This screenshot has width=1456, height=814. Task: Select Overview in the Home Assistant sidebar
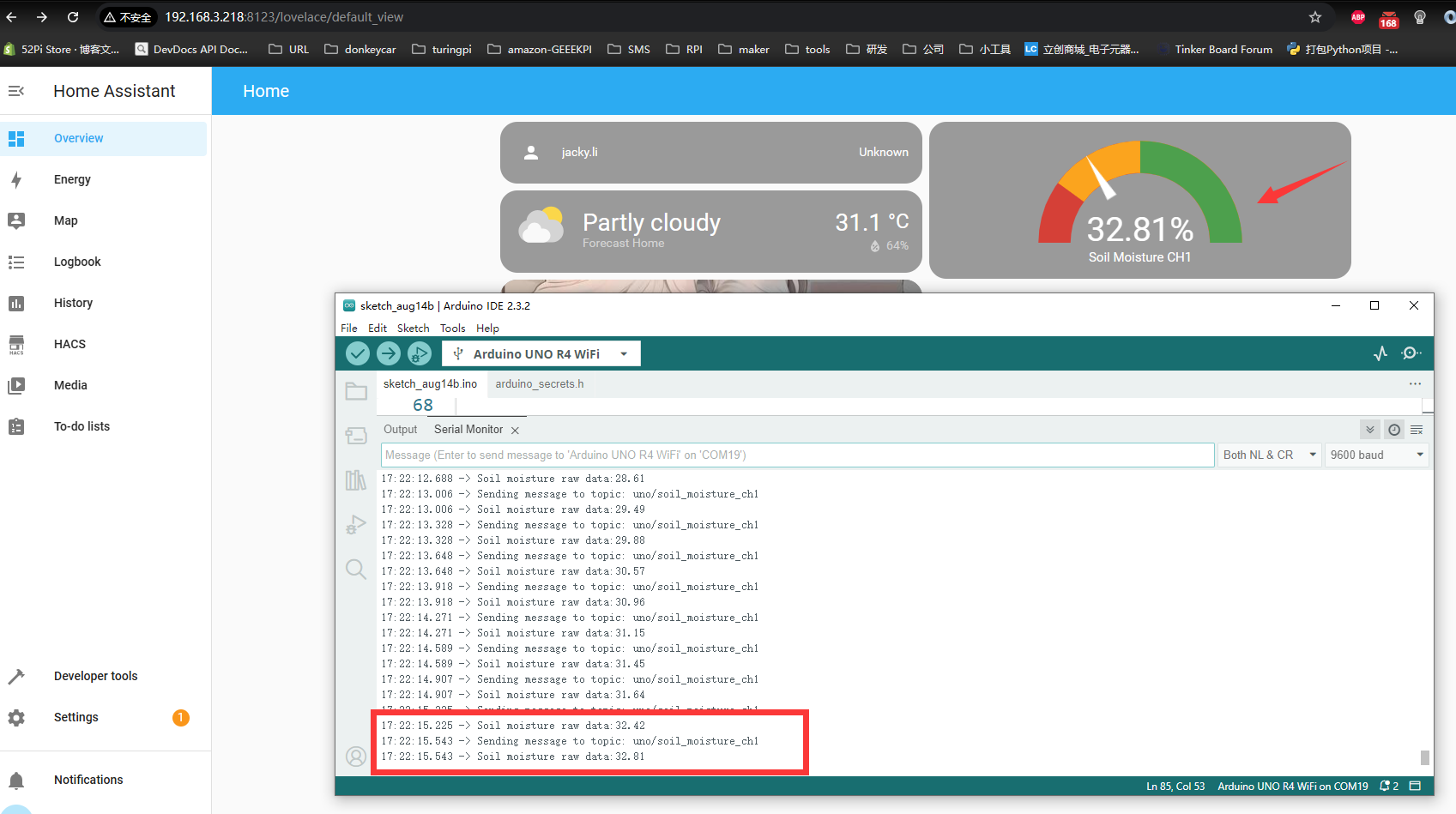coord(104,138)
